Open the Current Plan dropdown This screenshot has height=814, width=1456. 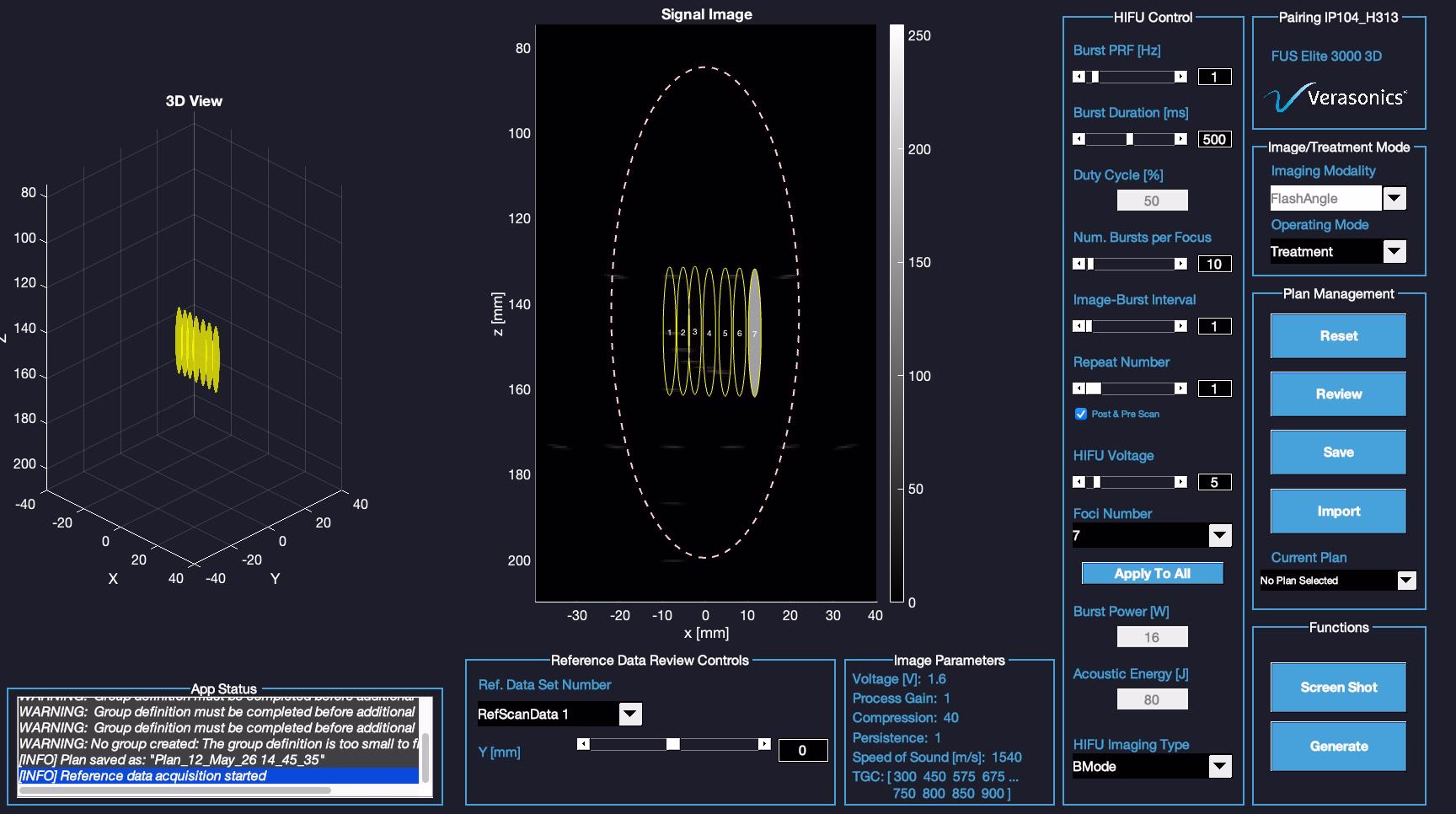(1406, 581)
